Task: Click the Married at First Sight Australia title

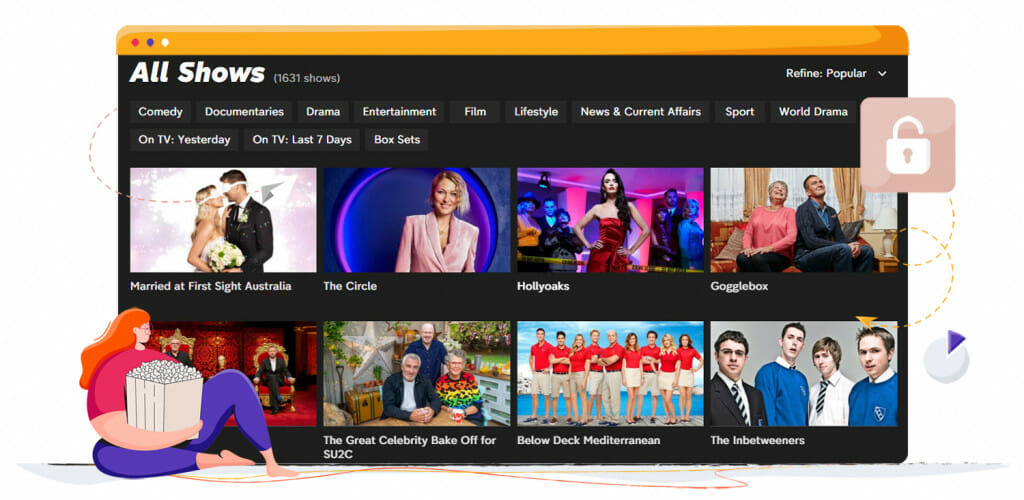Action: tap(210, 287)
